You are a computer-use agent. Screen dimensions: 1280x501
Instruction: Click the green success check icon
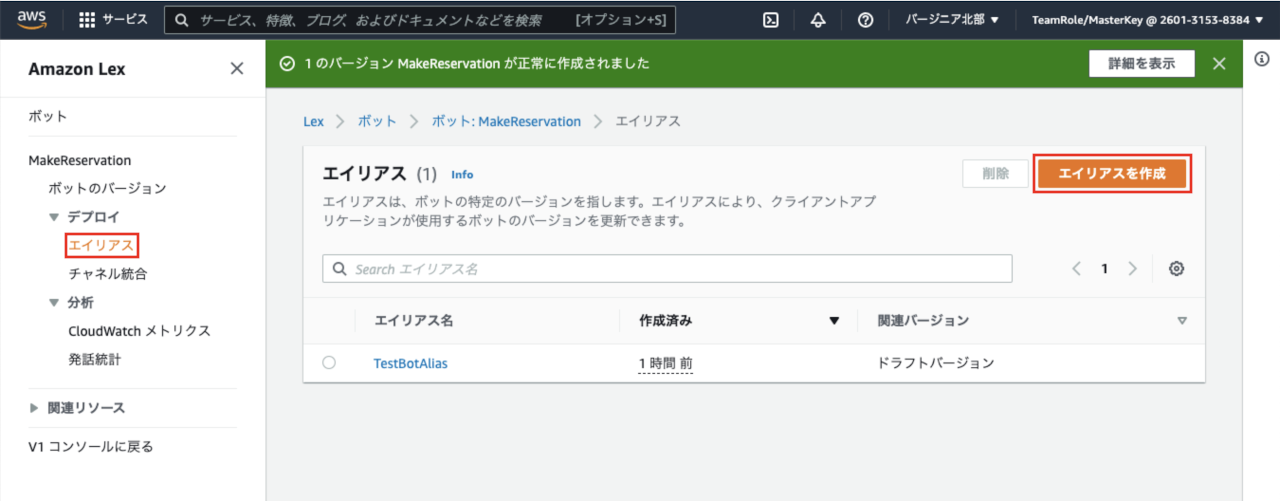tap(288, 63)
